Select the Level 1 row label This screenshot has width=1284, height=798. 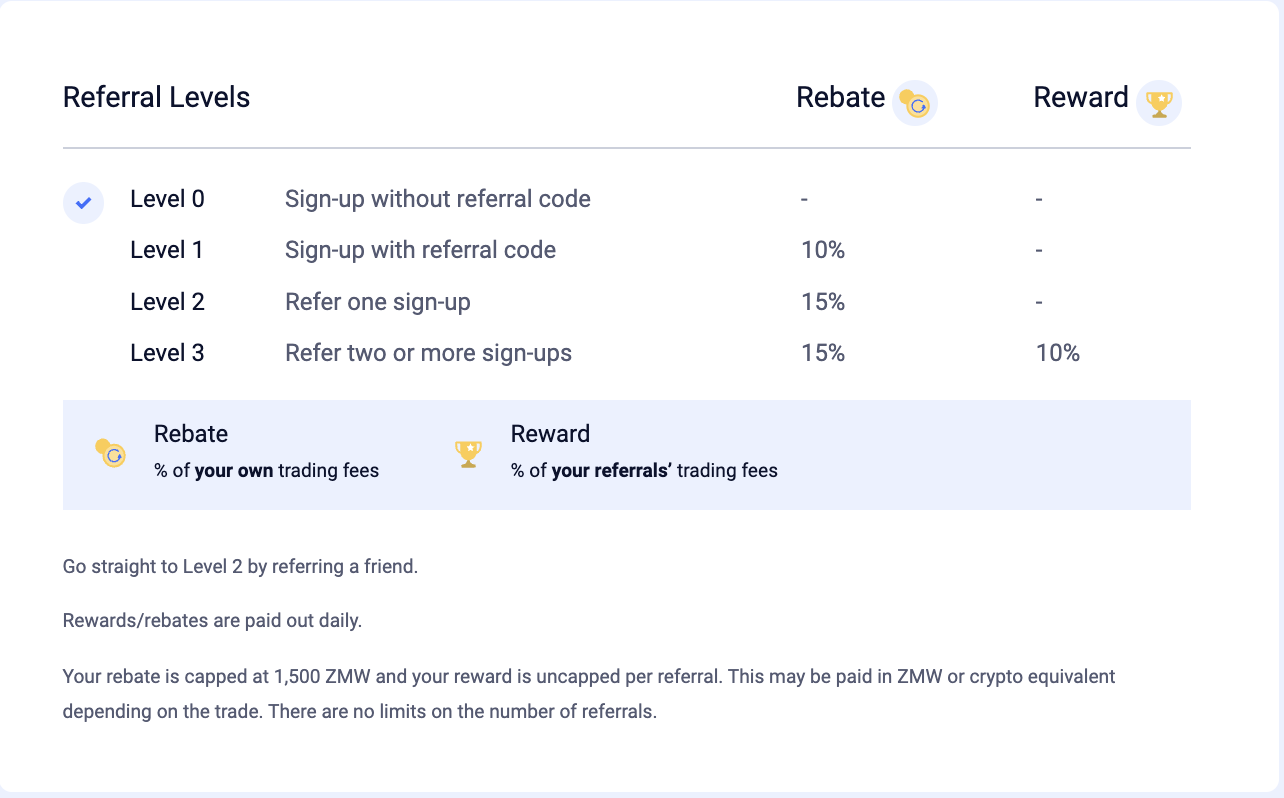pyautogui.click(x=167, y=250)
